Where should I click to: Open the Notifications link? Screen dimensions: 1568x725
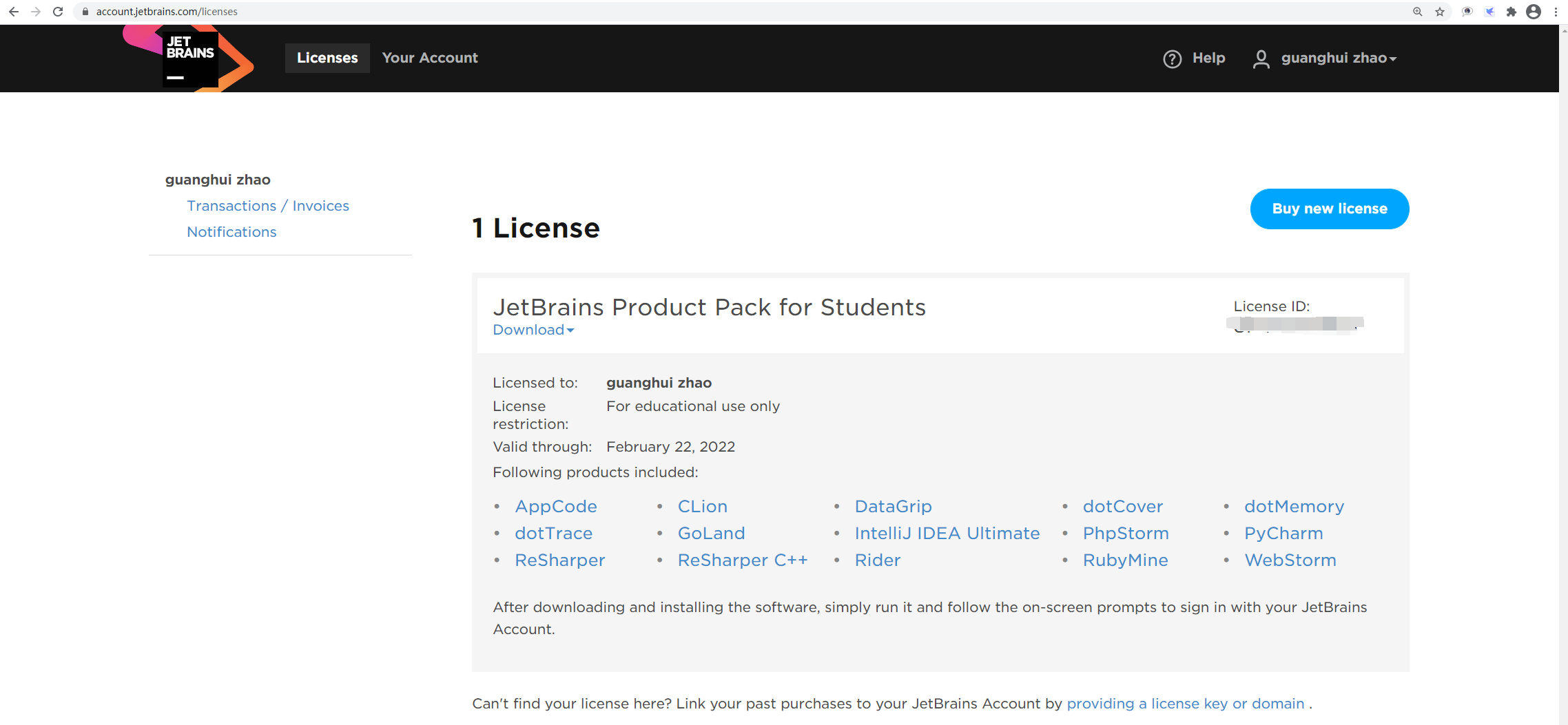[x=231, y=232]
